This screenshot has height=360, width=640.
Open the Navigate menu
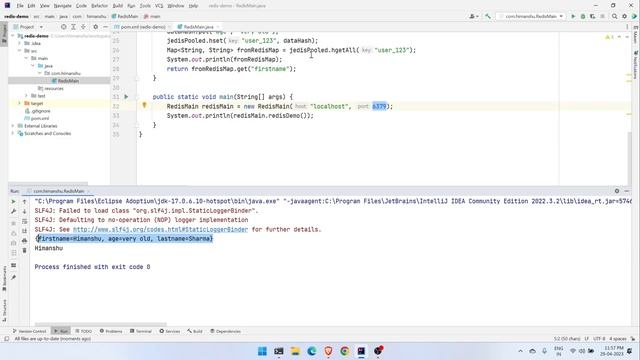pyautogui.click(x=62, y=6)
